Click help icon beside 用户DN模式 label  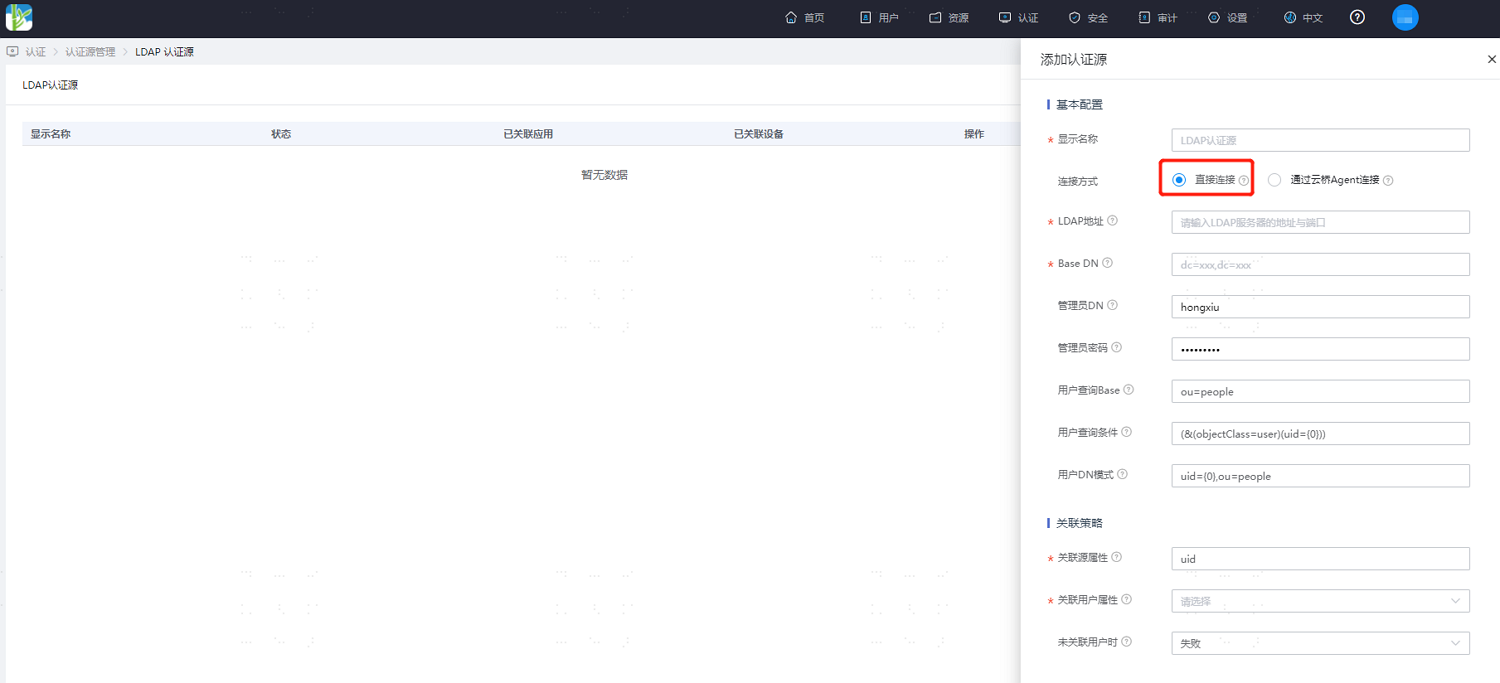(1123, 474)
